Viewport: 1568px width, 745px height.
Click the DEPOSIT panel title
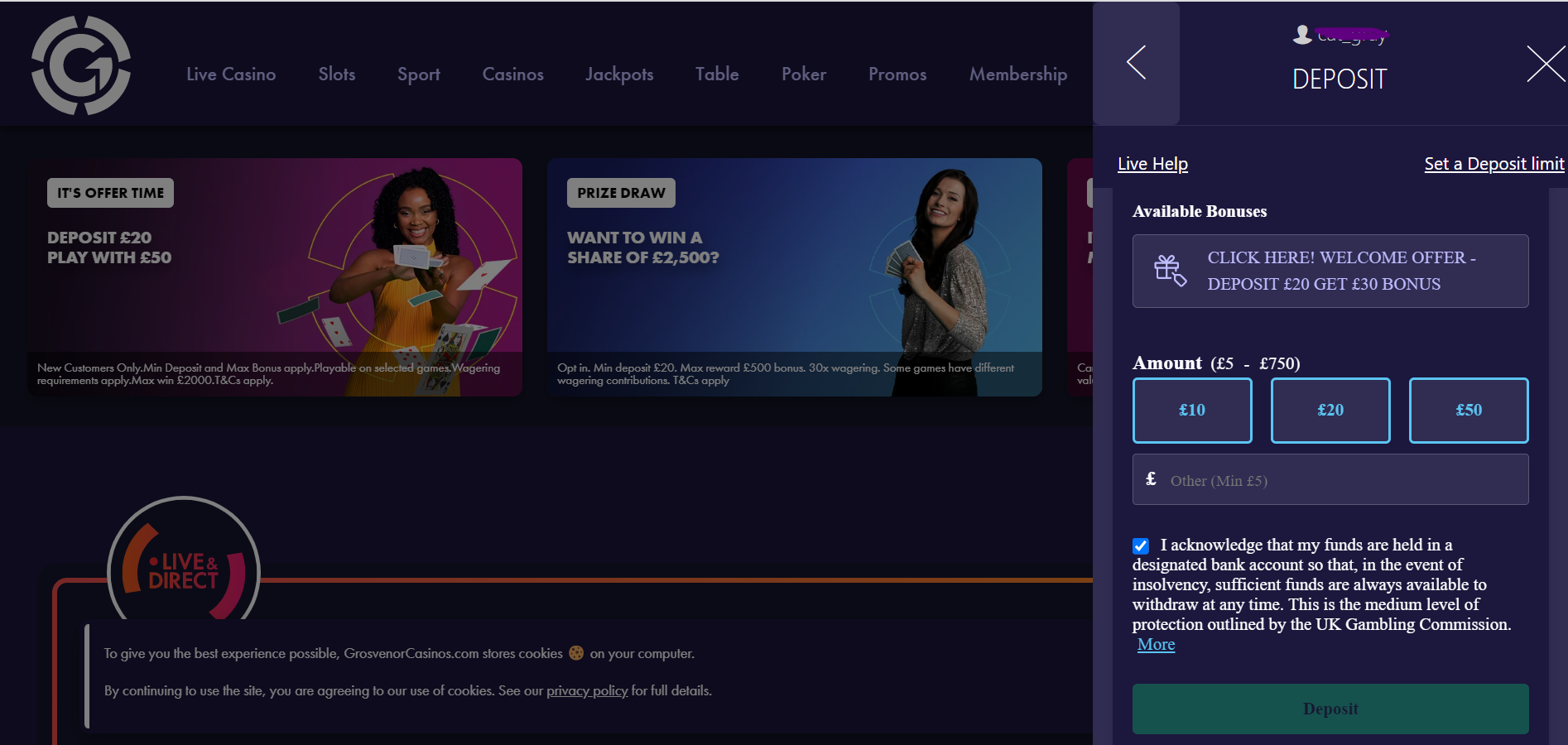(x=1340, y=79)
